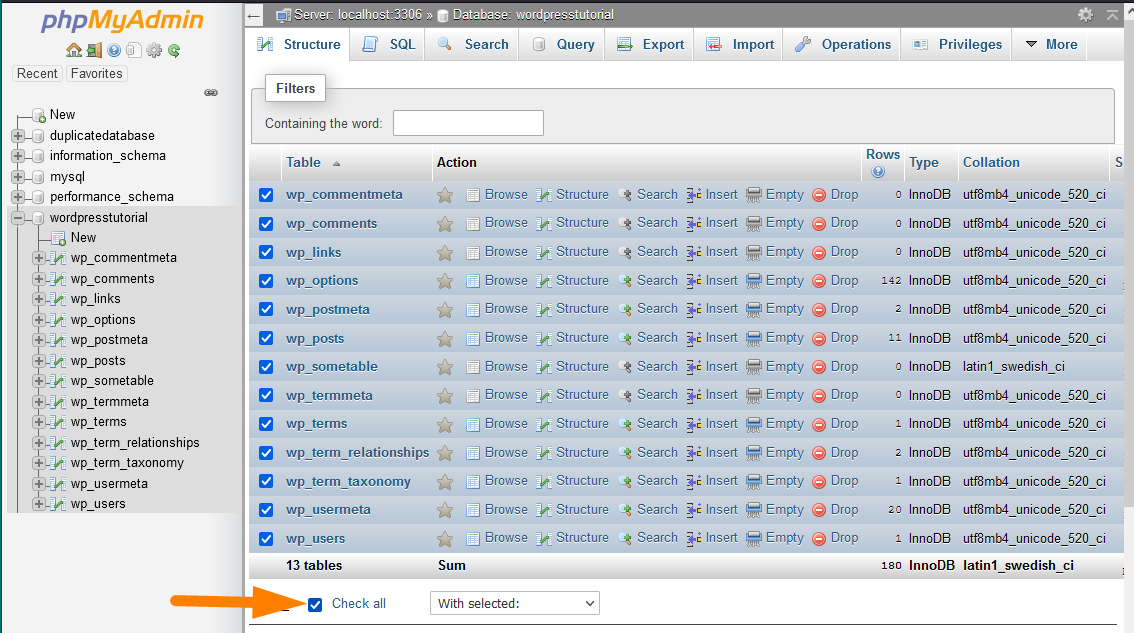Open the Structure tab

click(298, 44)
